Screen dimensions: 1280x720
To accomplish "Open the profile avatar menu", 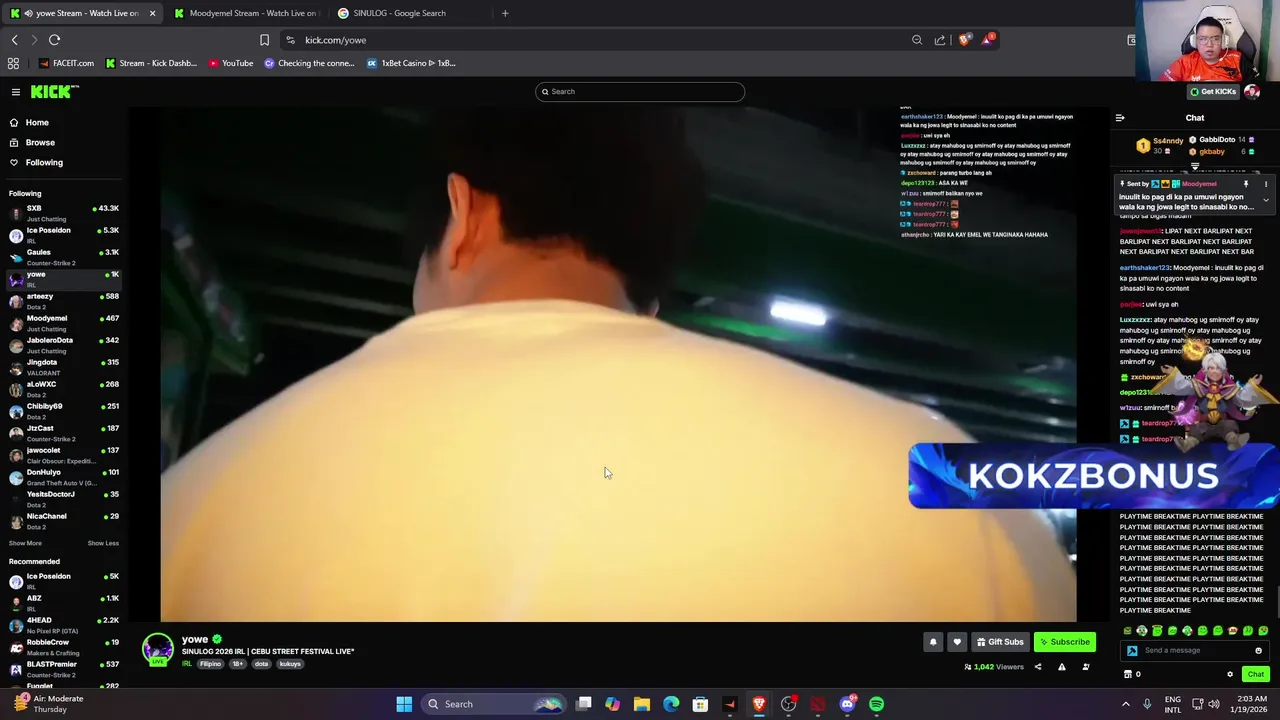I will click(x=1252, y=92).
